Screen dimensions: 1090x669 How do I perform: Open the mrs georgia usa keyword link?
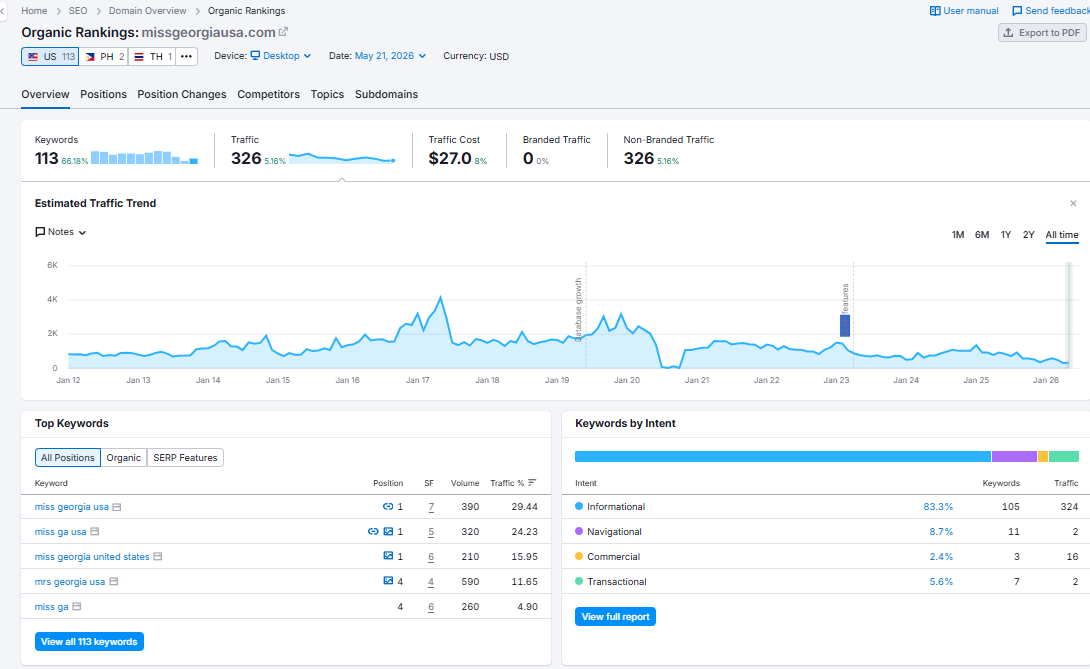pos(70,582)
